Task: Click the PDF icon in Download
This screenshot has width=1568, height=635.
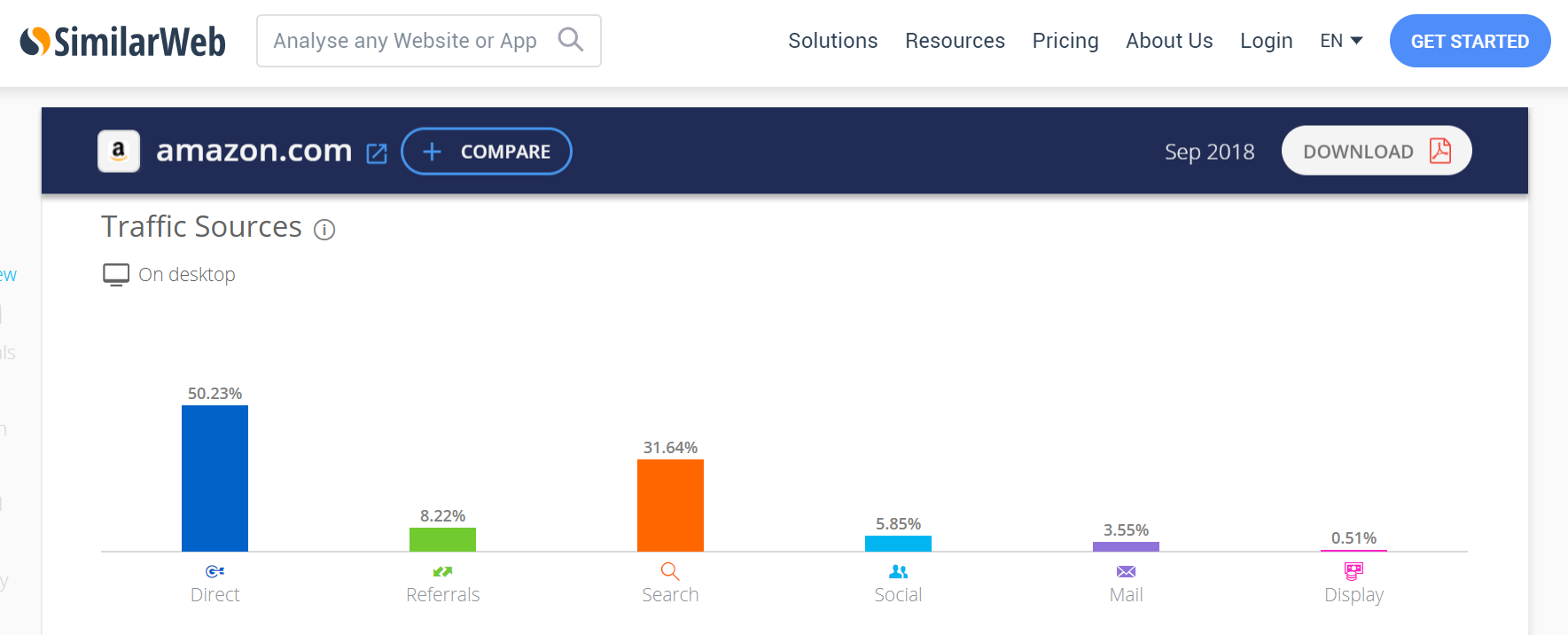Action: pyautogui.click(x=1440, y=151)
